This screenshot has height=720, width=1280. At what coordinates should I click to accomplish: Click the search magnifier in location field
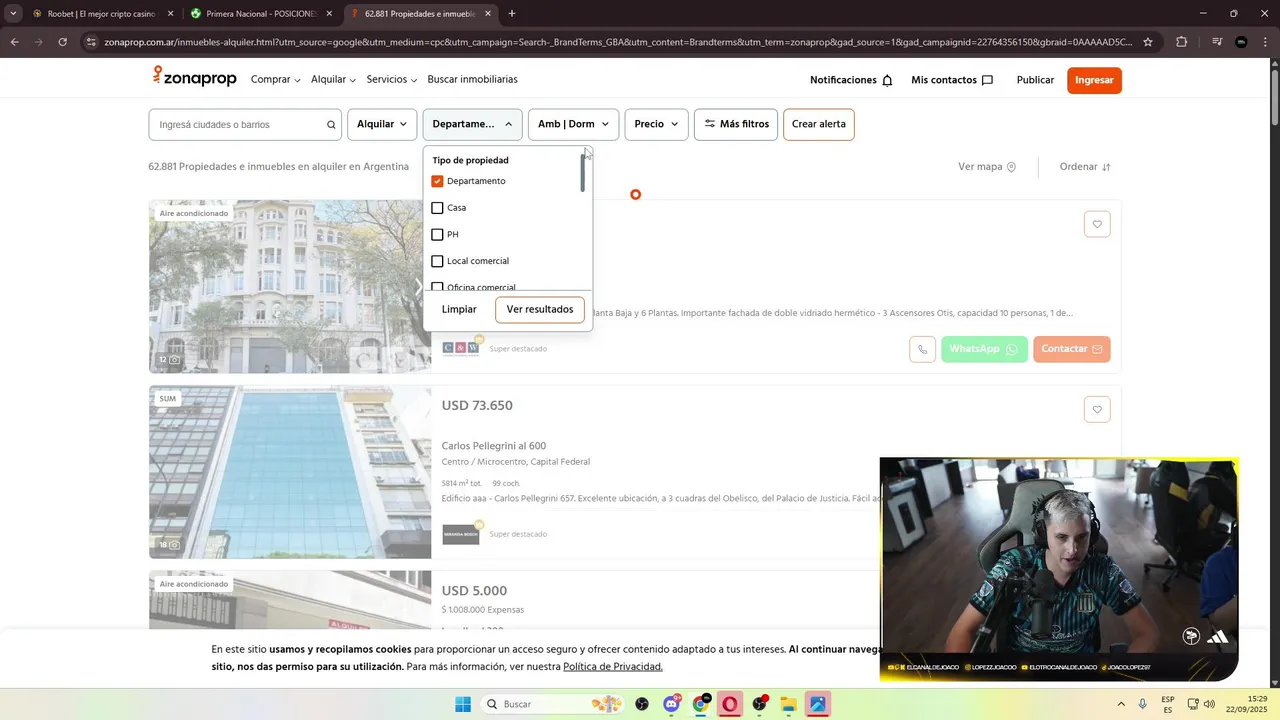[x=331, y=125]
